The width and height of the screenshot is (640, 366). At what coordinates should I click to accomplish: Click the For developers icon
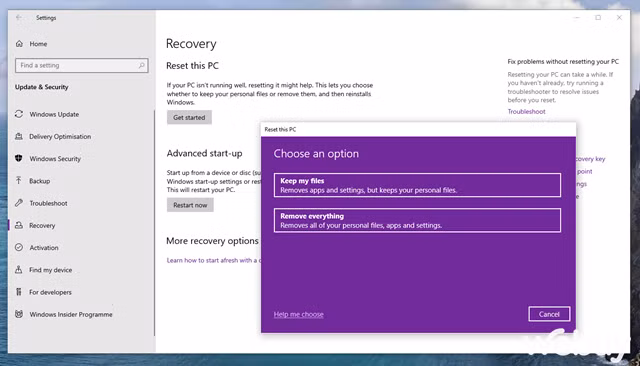[x=19, y=292]
